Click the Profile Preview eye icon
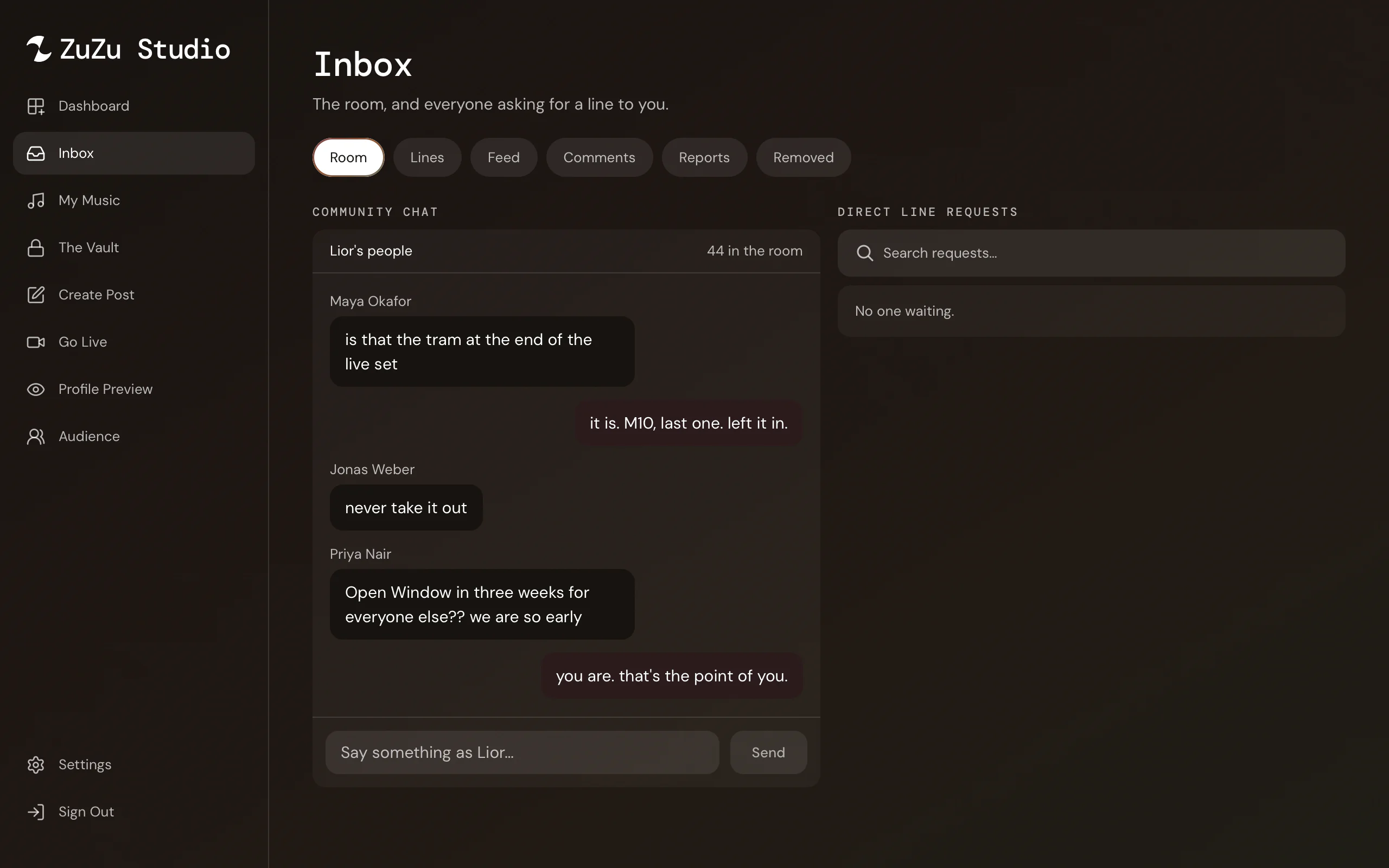 coord(36,389)
